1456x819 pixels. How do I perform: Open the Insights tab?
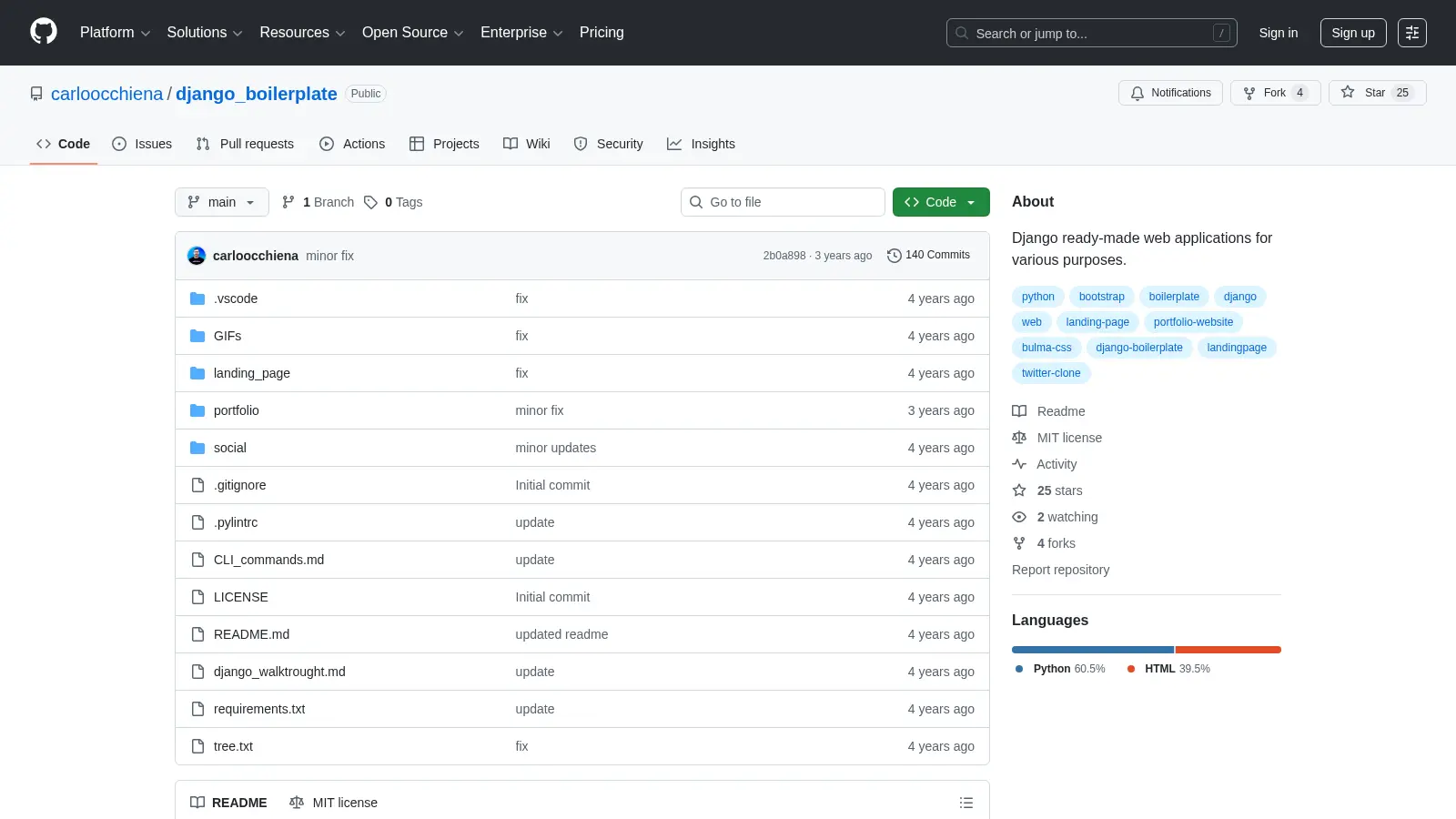click(x=701, y=144)
